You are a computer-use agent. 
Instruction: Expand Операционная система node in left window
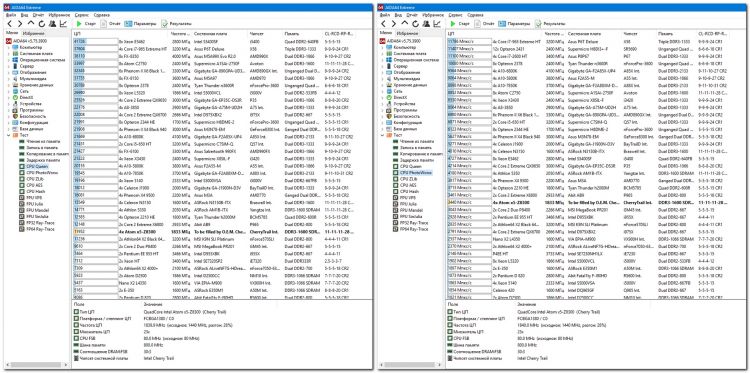9,60
